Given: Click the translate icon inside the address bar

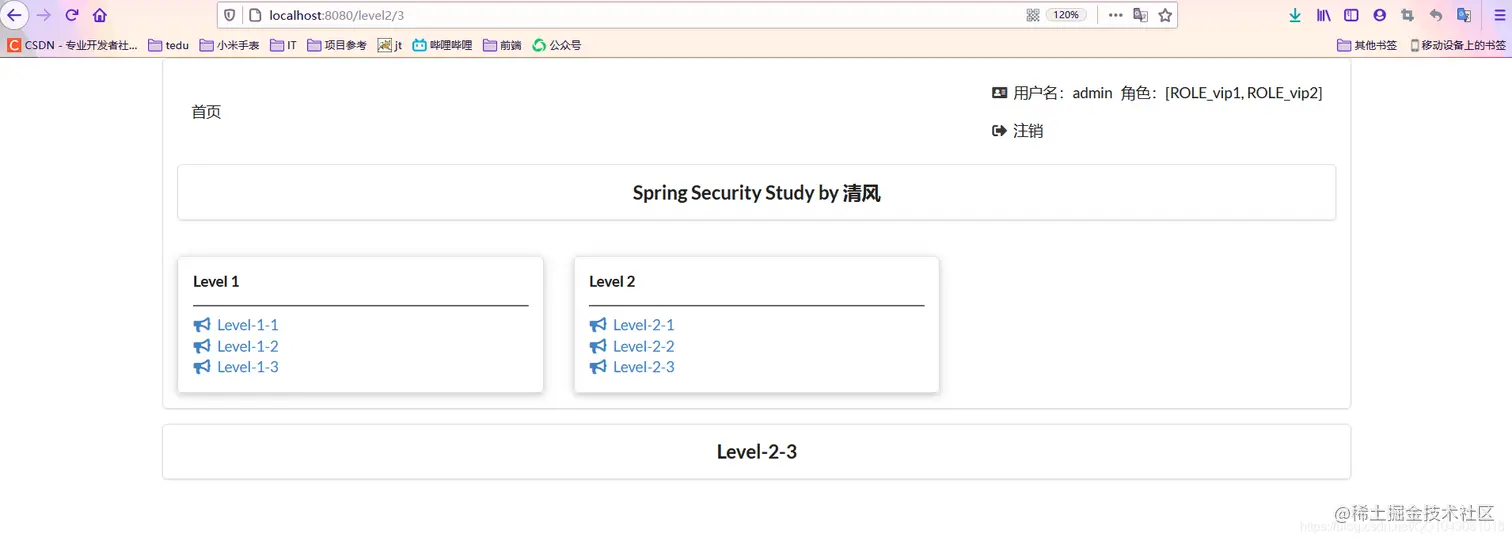Looking at the screenshot, I should (x=1140, y=15).
